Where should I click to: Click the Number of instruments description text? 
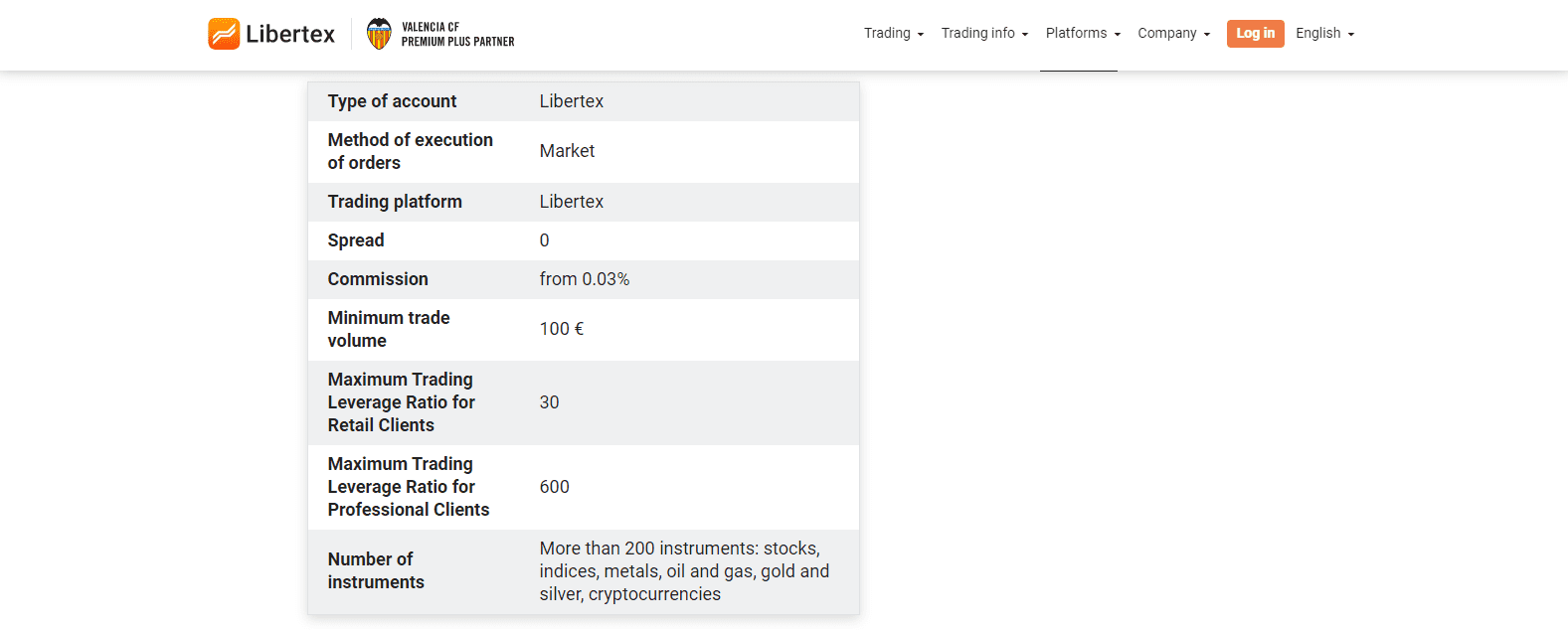click(x=684, y=571)
